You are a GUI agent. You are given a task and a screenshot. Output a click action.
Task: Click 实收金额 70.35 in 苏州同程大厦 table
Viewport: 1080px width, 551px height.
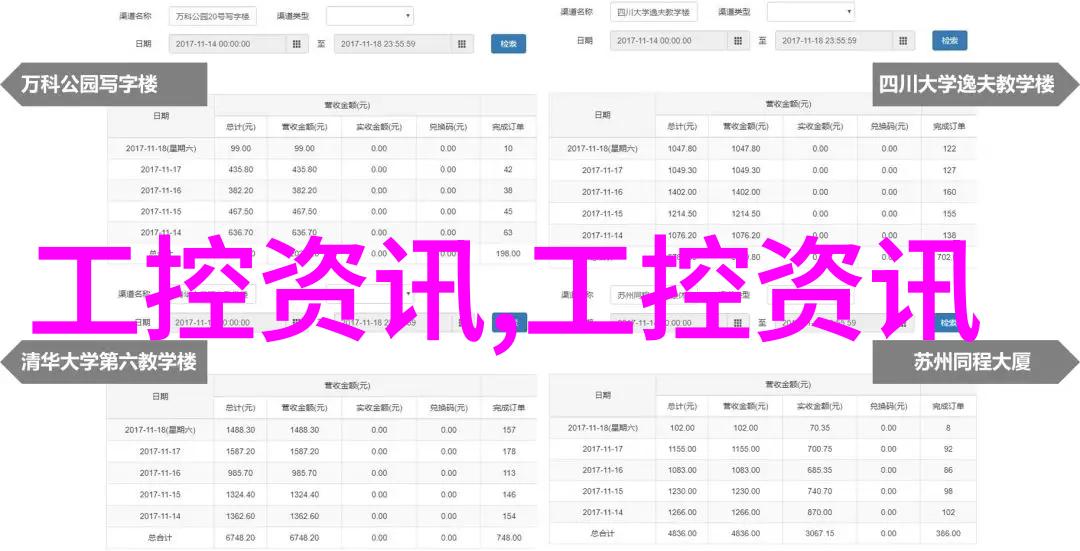(x=820, y=428)
